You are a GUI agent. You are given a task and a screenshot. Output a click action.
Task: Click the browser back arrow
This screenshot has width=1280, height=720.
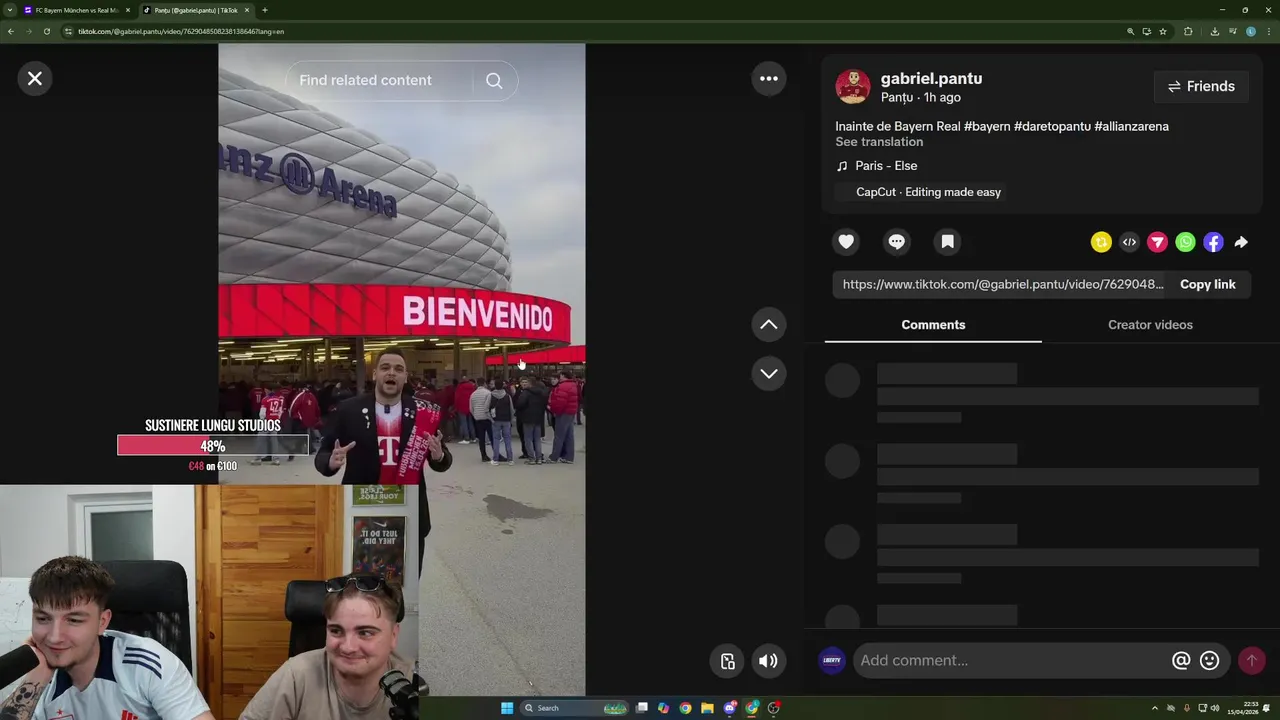[x=10, y=31]
